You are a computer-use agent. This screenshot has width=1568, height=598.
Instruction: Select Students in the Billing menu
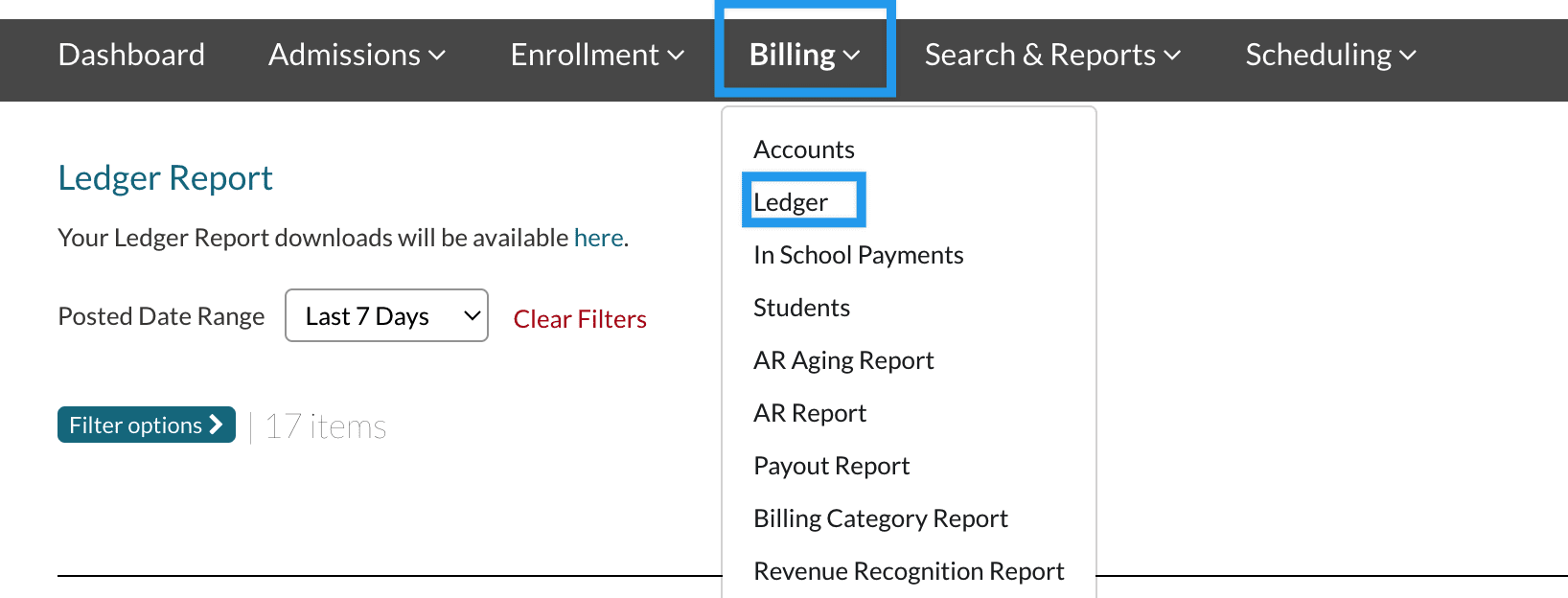pyautogui.click(x=801, y=308)
